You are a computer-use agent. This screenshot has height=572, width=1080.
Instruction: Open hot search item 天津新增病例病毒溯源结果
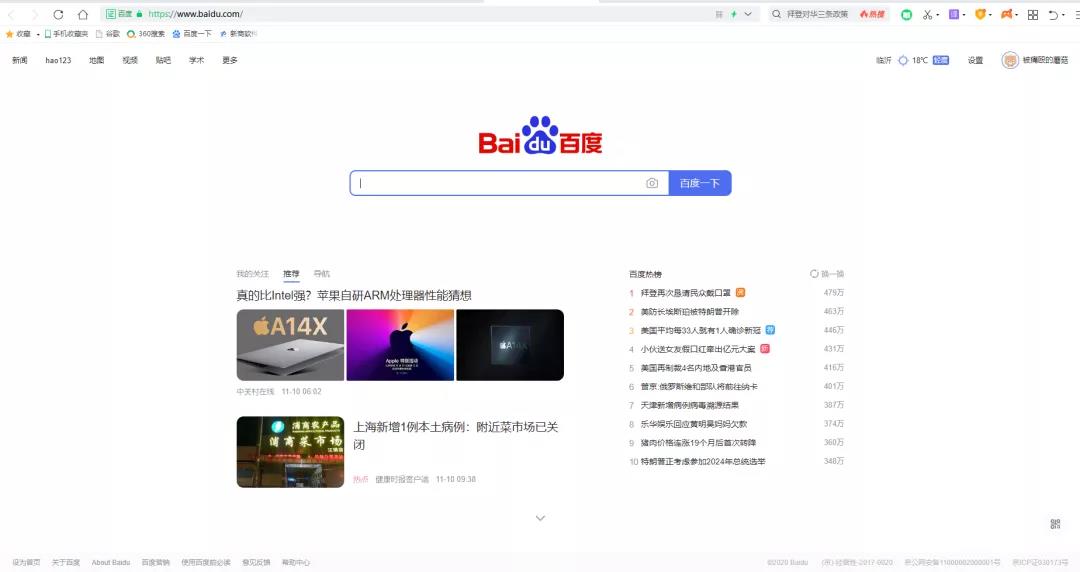[x=689, y=405]
